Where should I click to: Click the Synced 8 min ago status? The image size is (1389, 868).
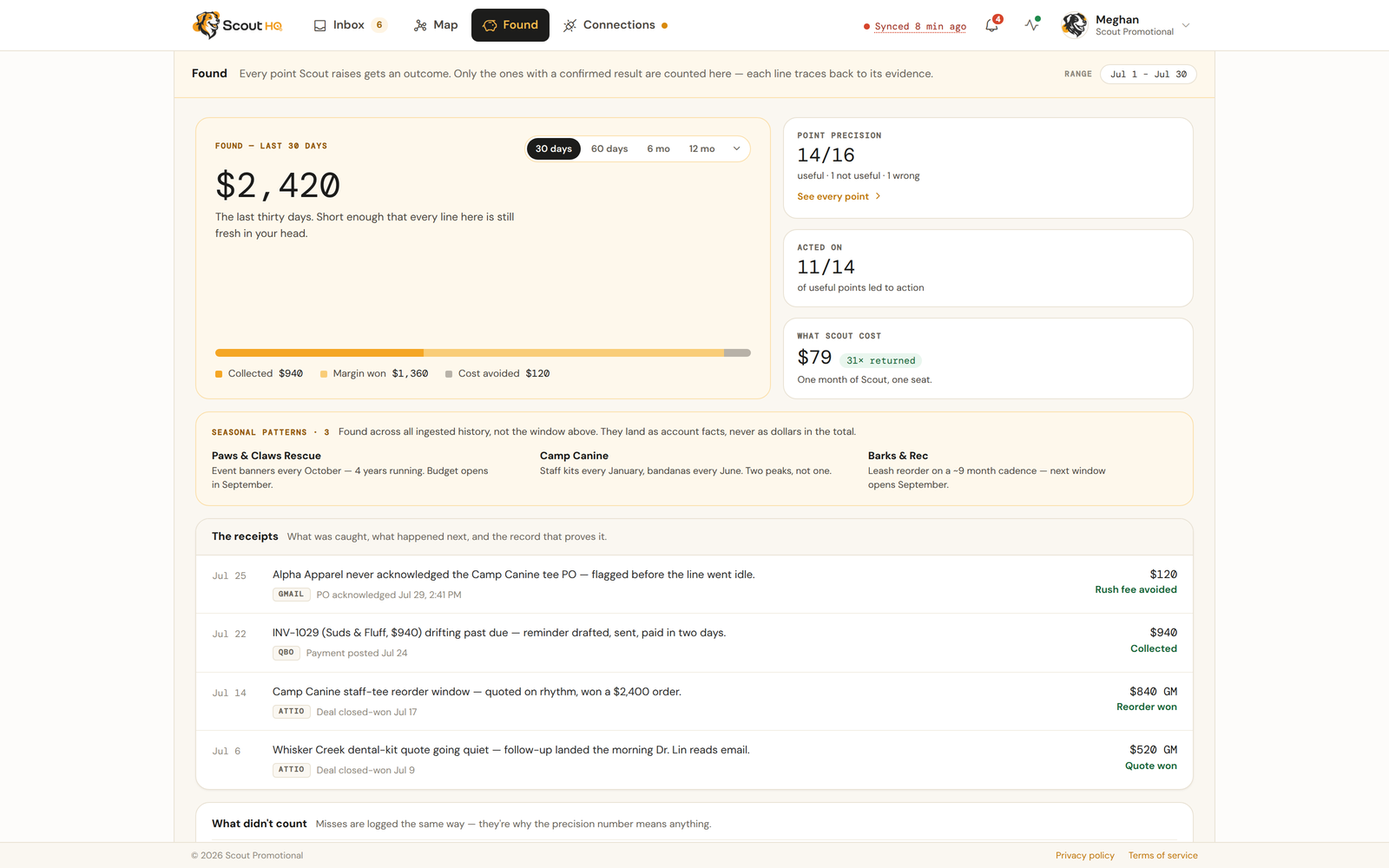click(915, 26)
